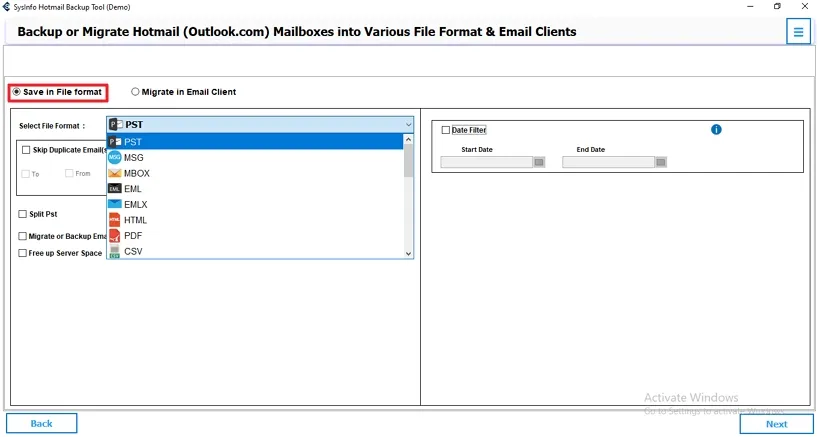The height and width of the screenshot is (437, 820).
Task: Minimize the application window
Action: coord(749,7)
